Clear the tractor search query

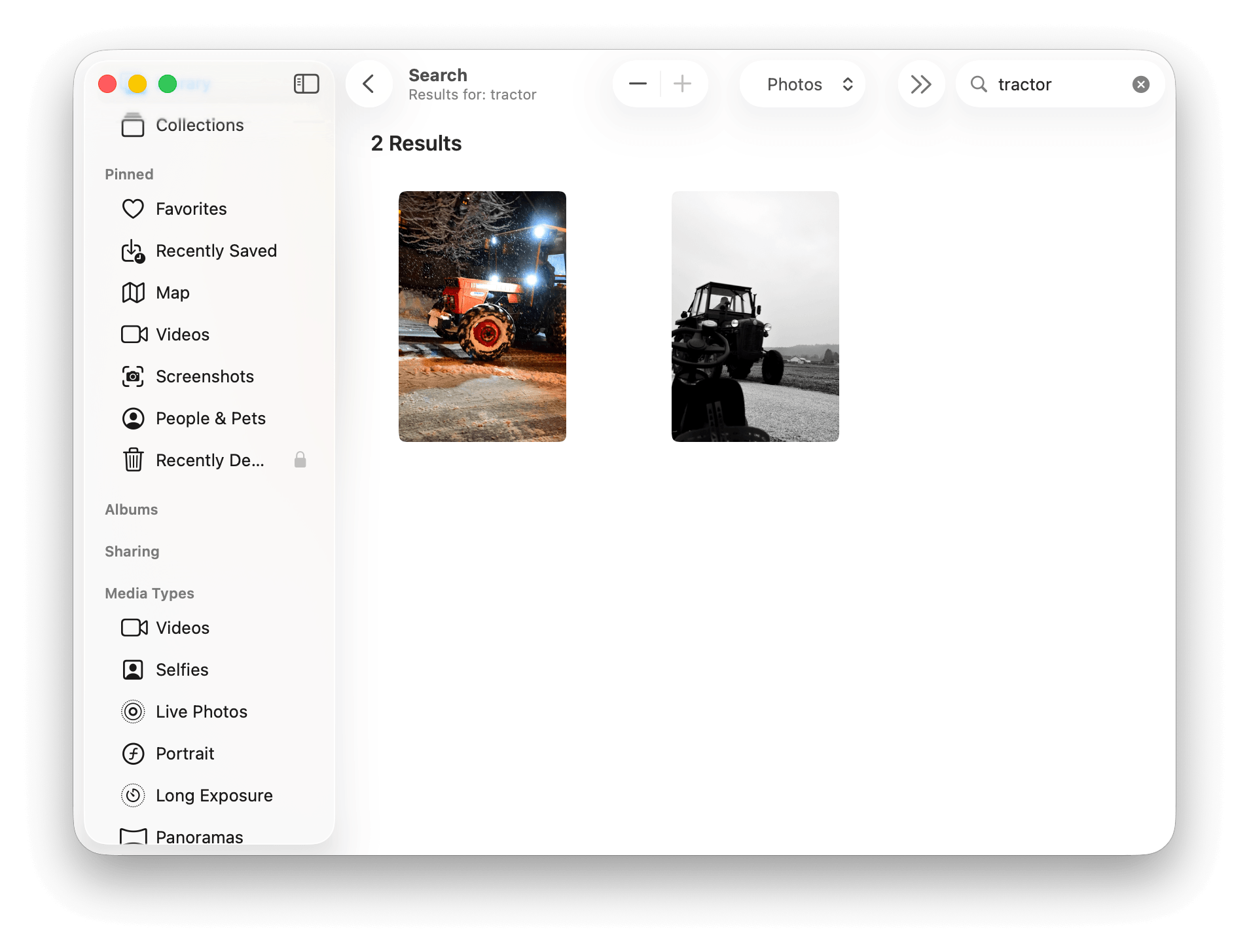pos(1141,84)
